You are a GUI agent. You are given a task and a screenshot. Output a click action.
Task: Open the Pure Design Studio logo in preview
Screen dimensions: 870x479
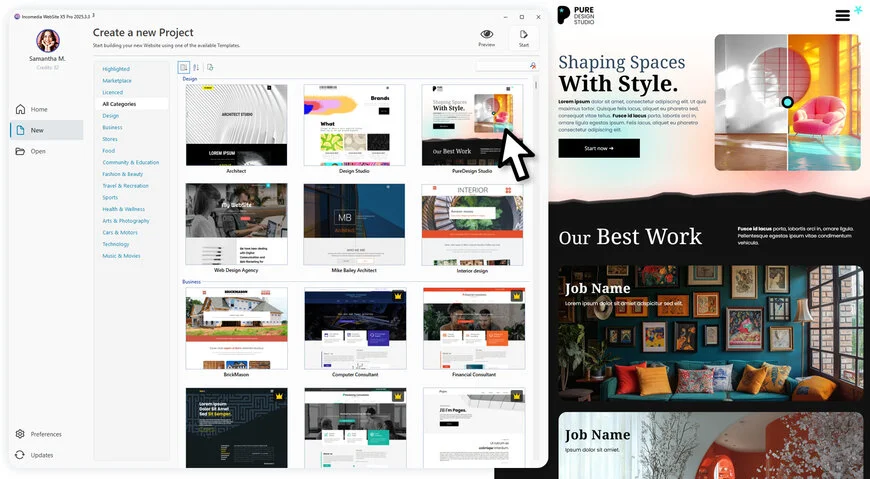click(576, 15)
